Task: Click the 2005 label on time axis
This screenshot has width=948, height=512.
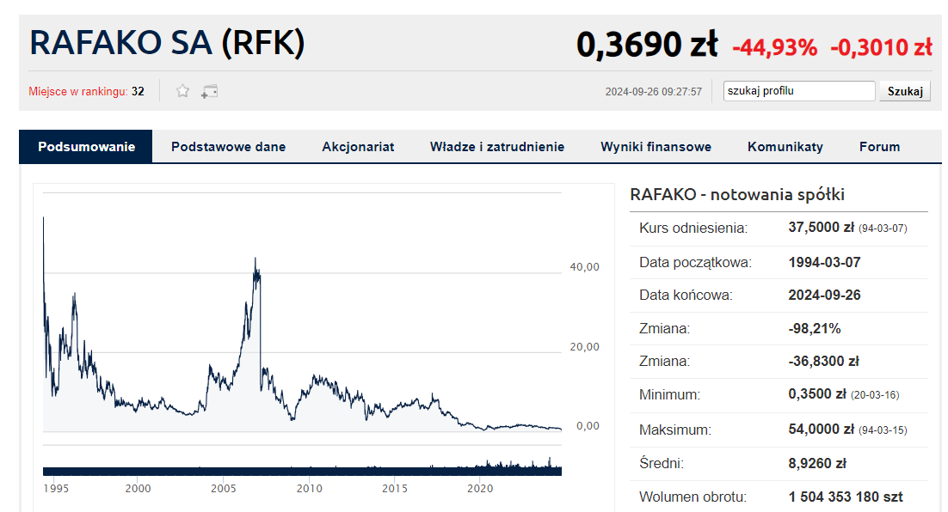Action: pos(223,488)
